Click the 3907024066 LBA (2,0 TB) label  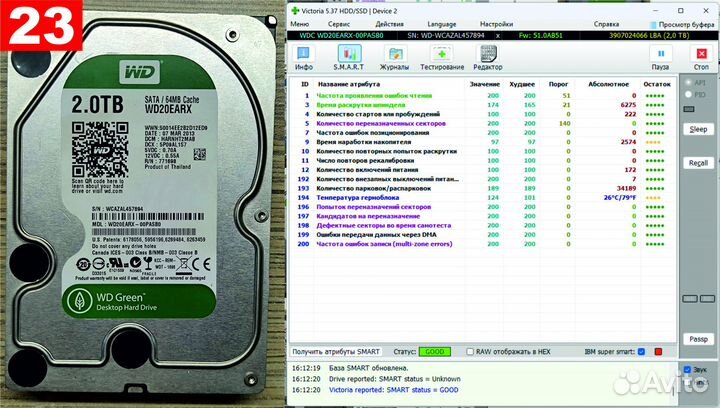(649, 35)
